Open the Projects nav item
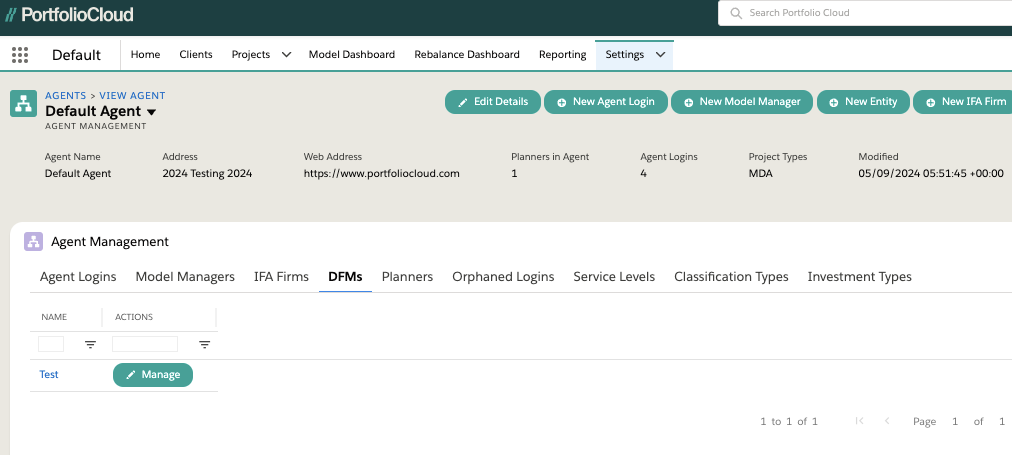Viewport: 1012px width, 455px height. (250, 55)
